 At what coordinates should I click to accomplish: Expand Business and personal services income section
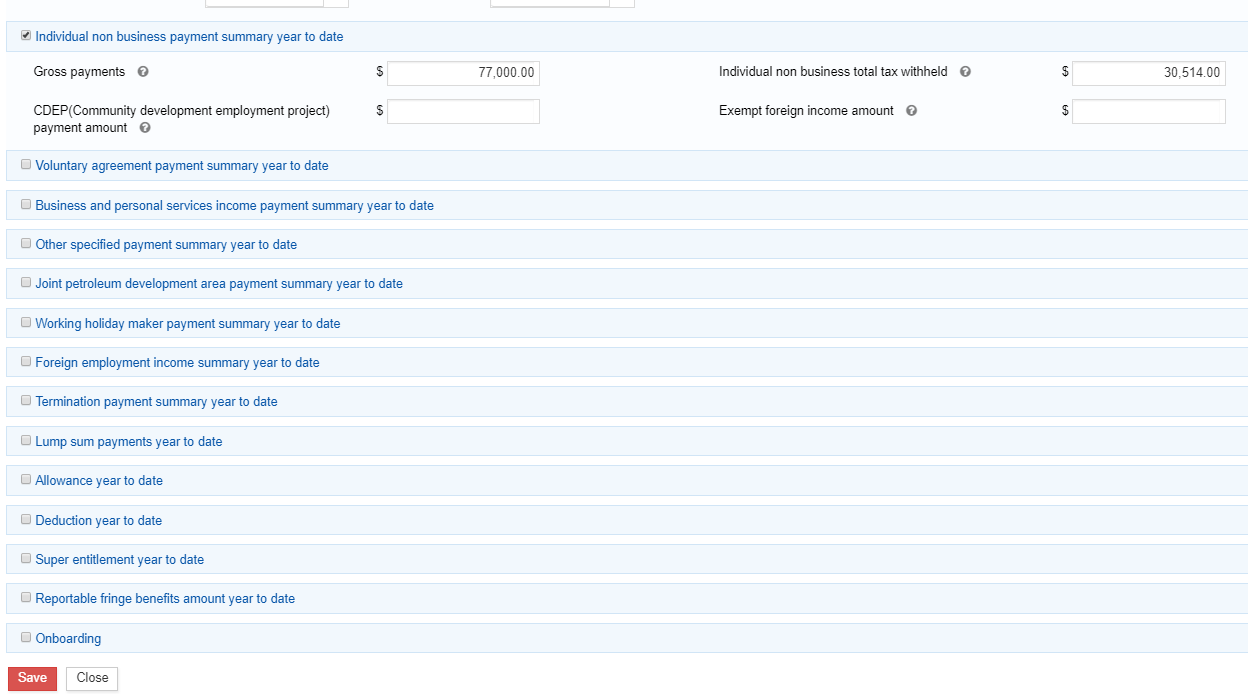click(x=234, y=205)
